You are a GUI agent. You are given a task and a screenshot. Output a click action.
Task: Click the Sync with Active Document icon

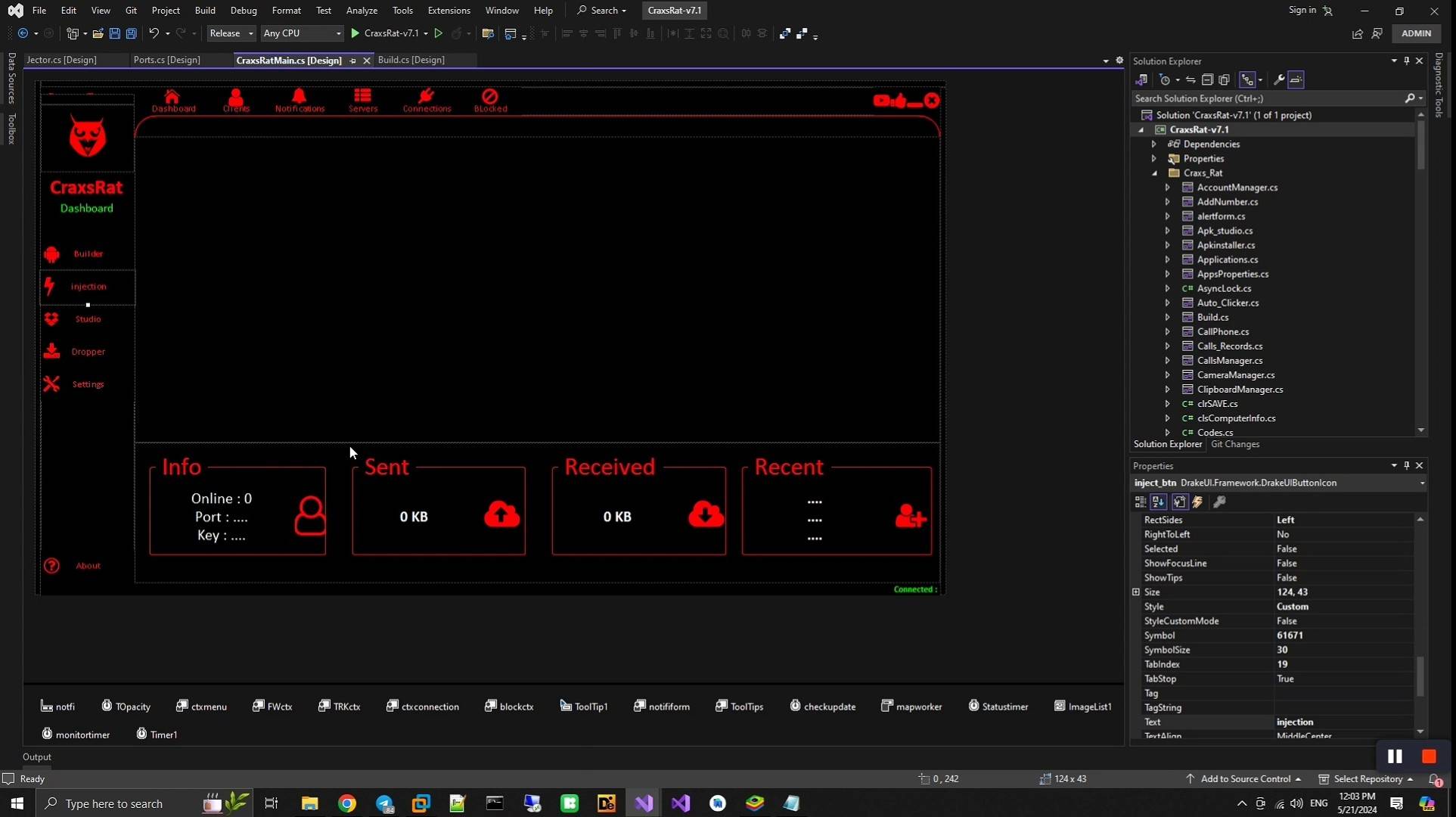click(x=1191, y=79)
